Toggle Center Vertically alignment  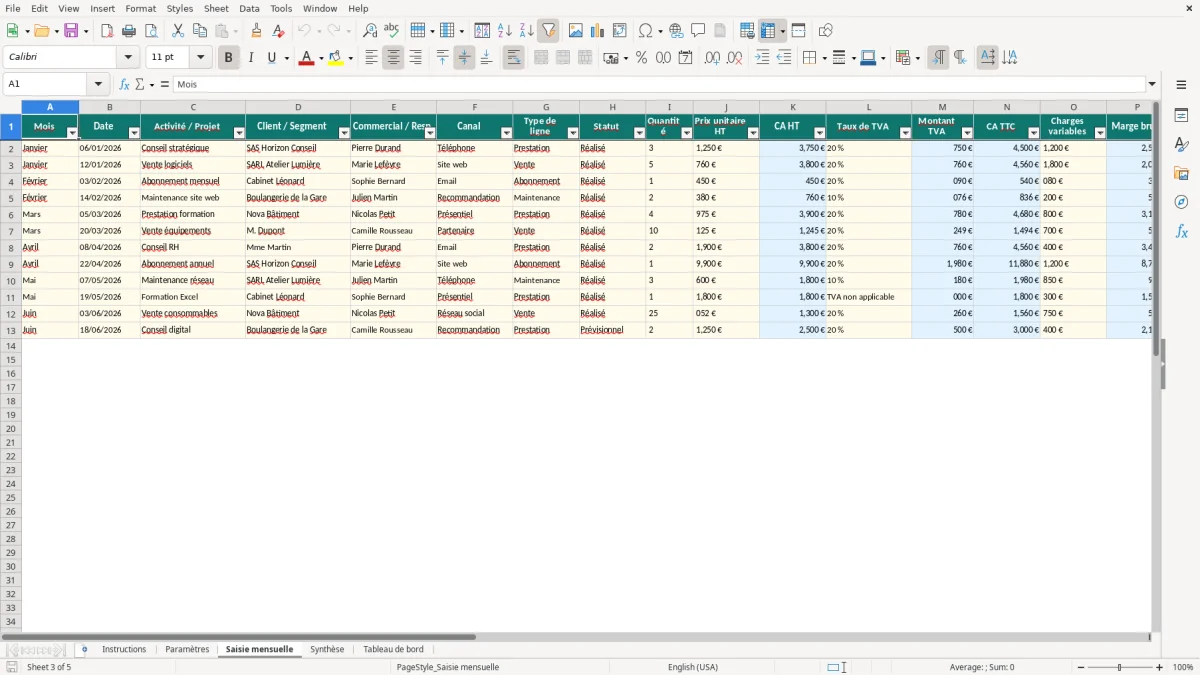(x=464, y=58)
